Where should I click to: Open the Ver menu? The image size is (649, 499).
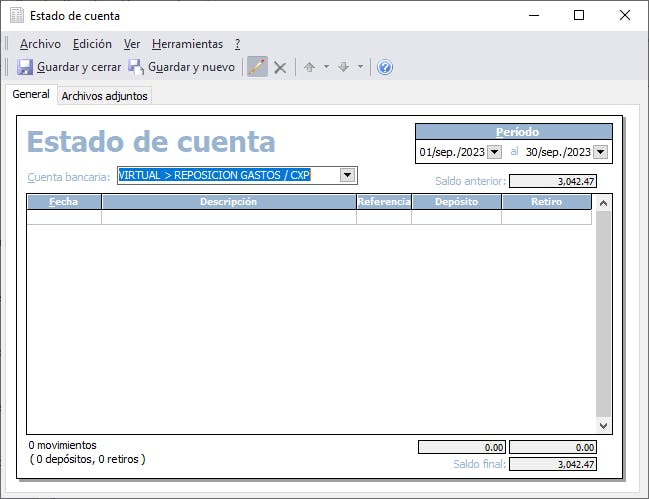132,44
